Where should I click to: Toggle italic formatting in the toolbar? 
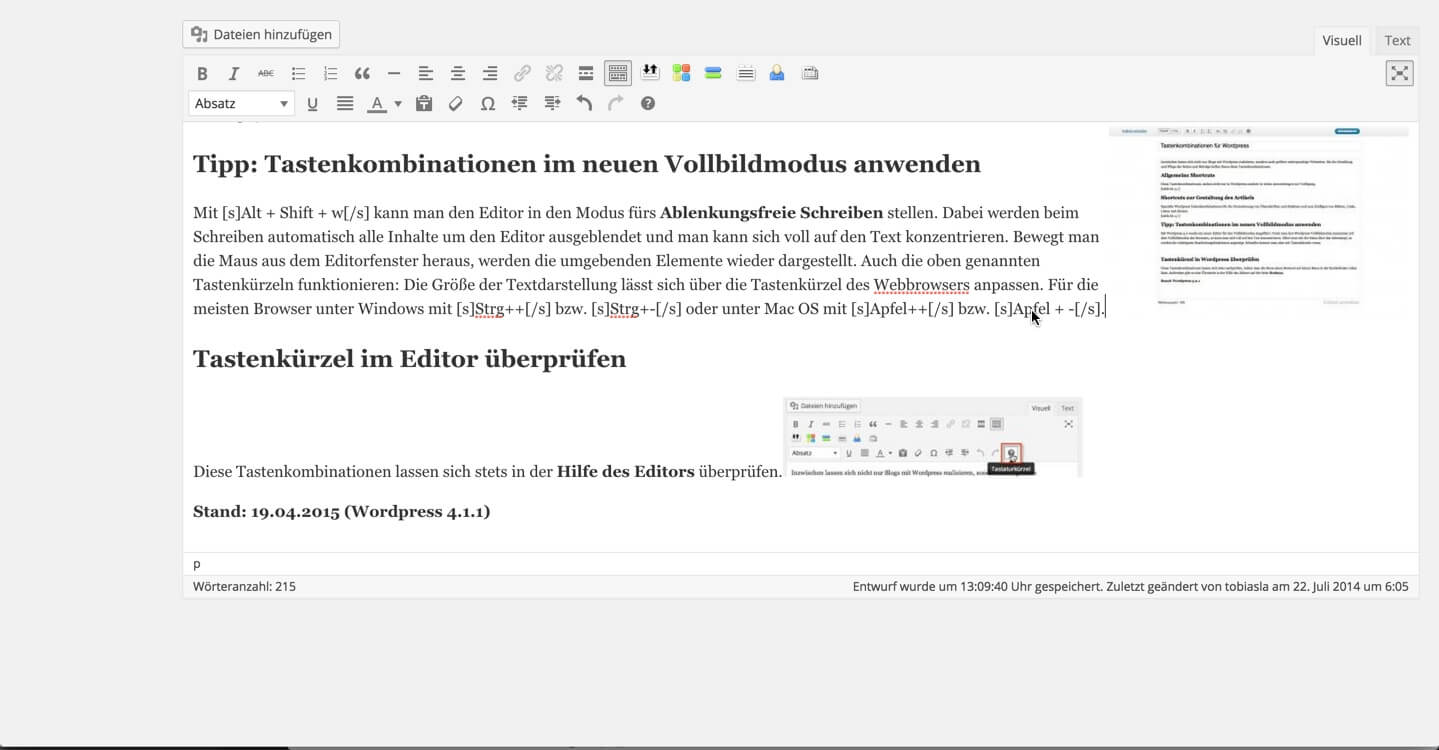(x=234, y=73)
